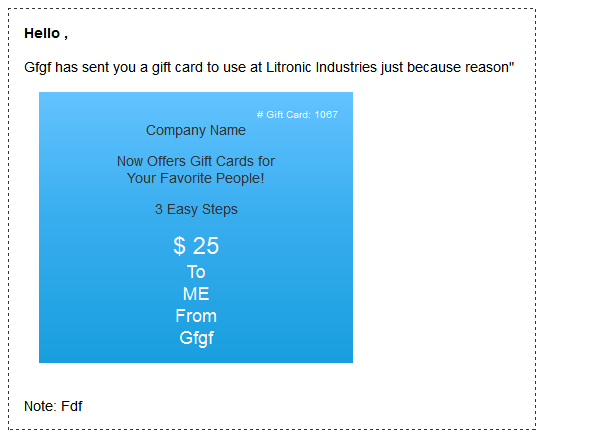
Task: Click the Company Name title on card
Action: tap(196, 130)
